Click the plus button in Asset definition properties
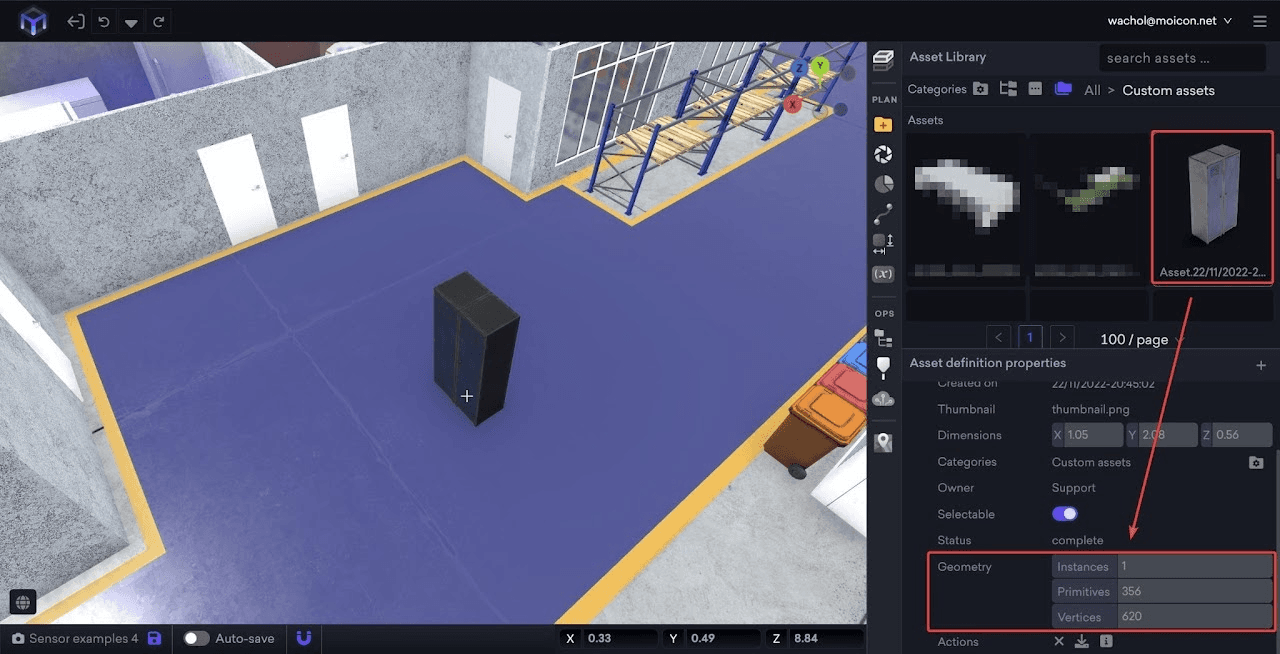The width and height of the screenshot is (1280, 654). [1261, 365]
